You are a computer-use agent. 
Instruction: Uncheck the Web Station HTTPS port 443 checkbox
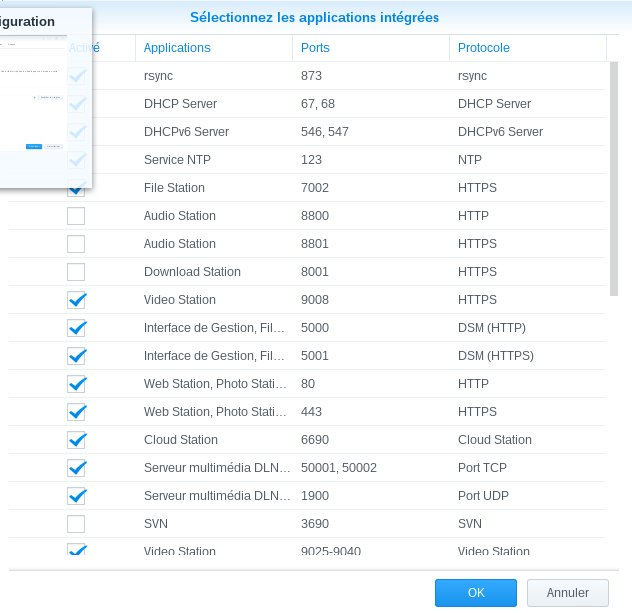pos(76,412)
